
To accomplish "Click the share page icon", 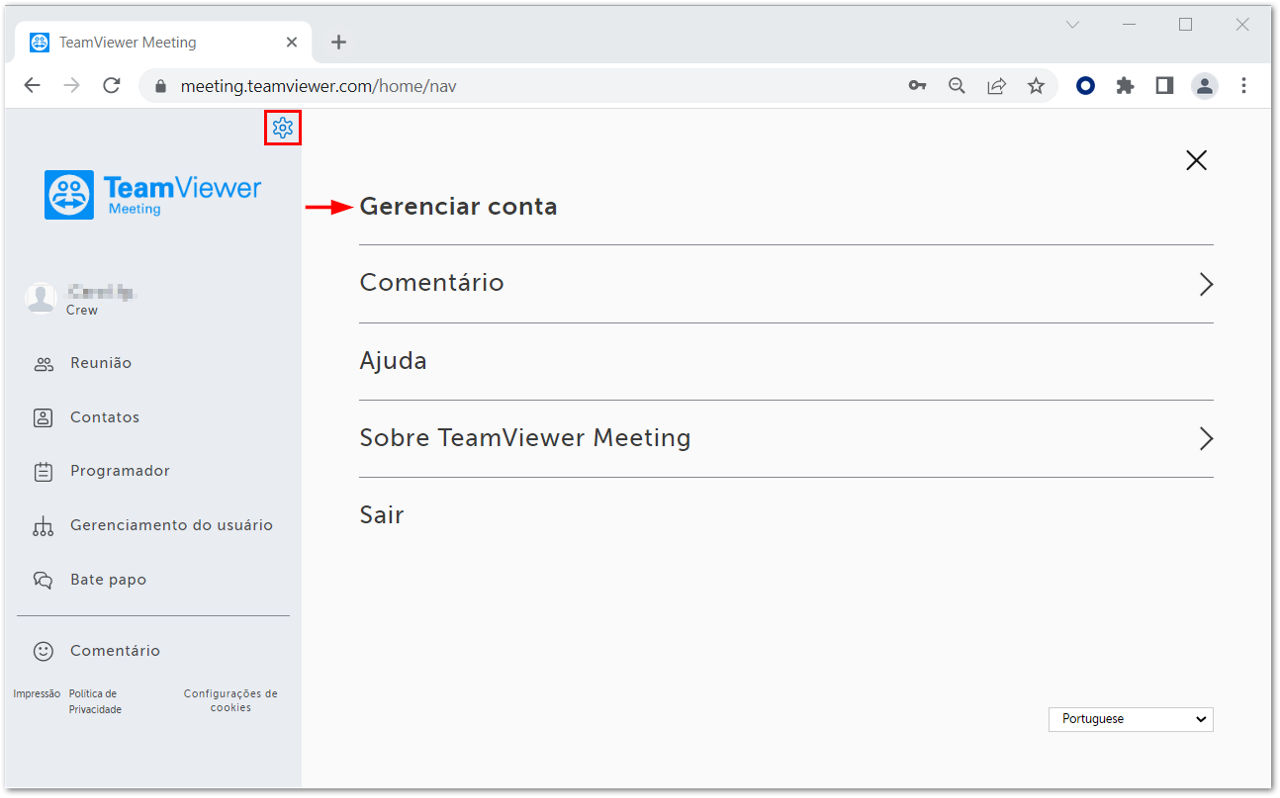I will click(x=997, y=86).
